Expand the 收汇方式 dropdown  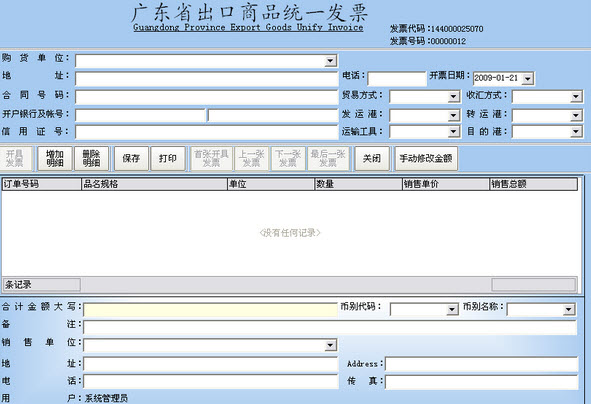[576, 97]
